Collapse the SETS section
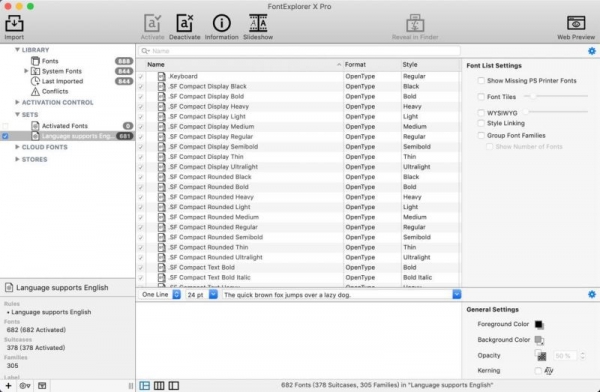This screenshot has width=600, height=392. coord(17,114)
